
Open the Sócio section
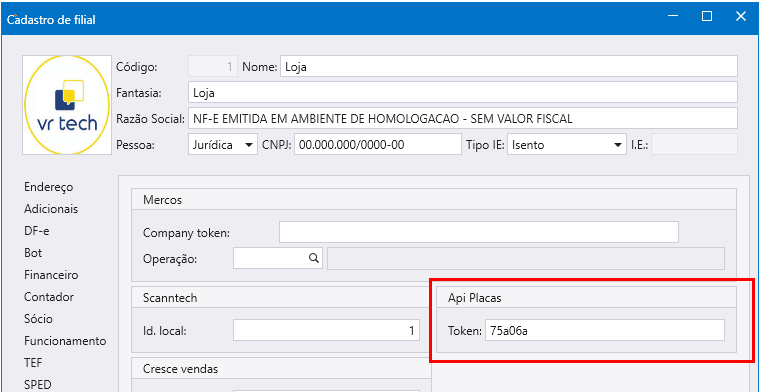click(x=38, y=319)
